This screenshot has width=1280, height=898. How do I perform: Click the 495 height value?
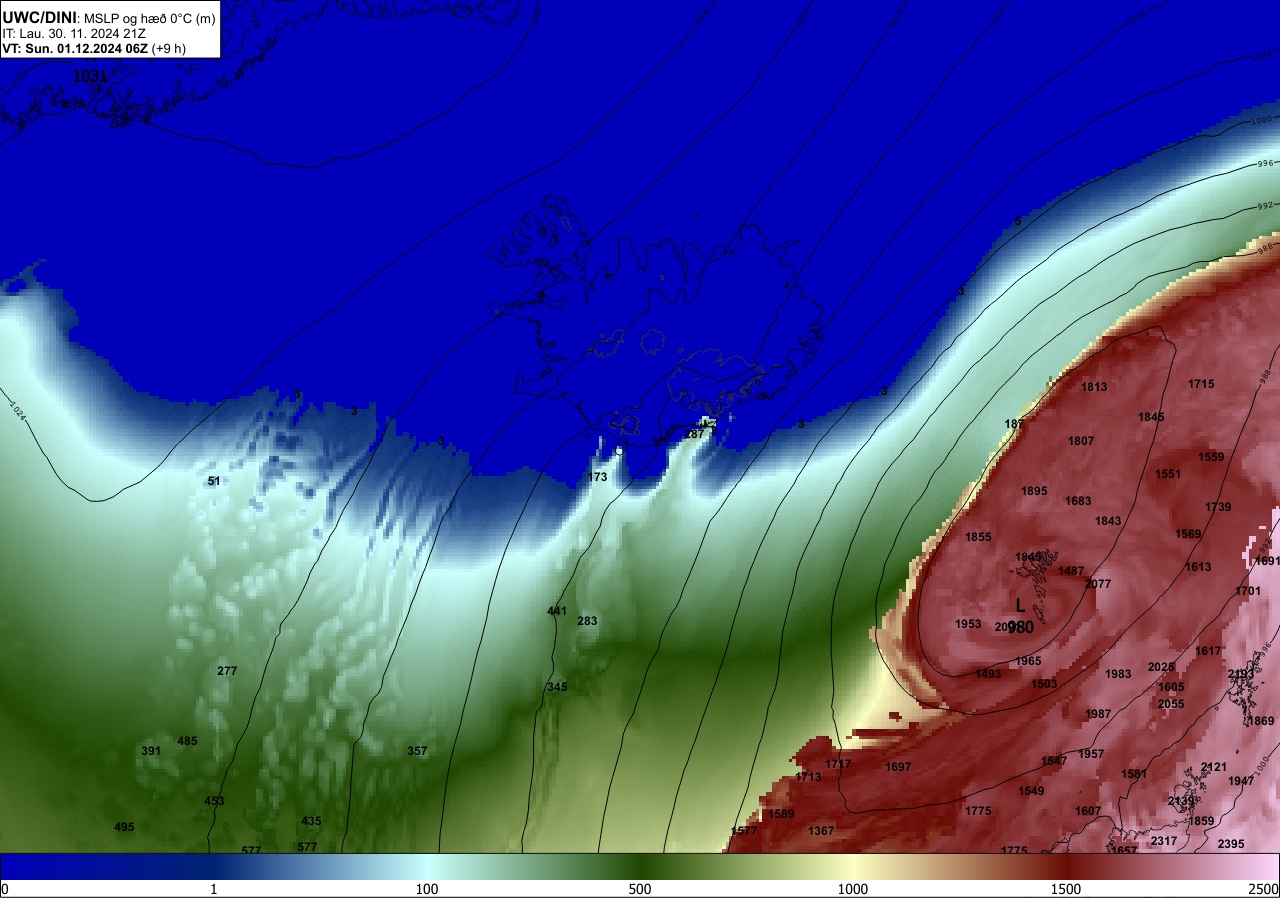(124, 827)
